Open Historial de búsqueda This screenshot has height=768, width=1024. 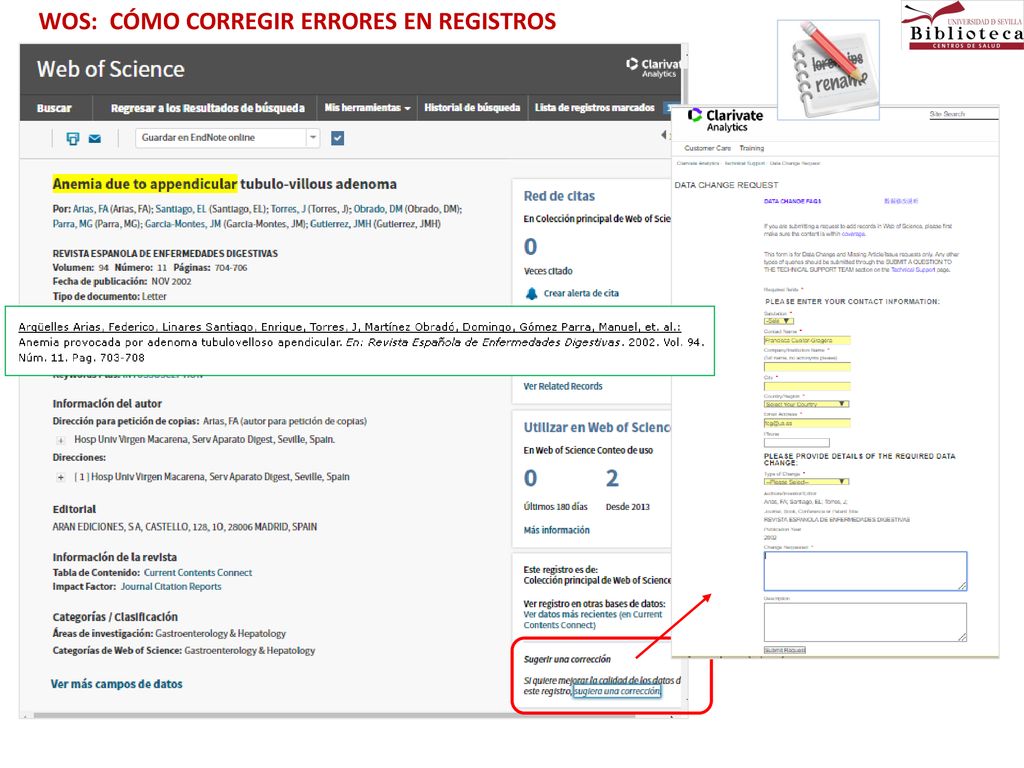(x=472, y=107)
